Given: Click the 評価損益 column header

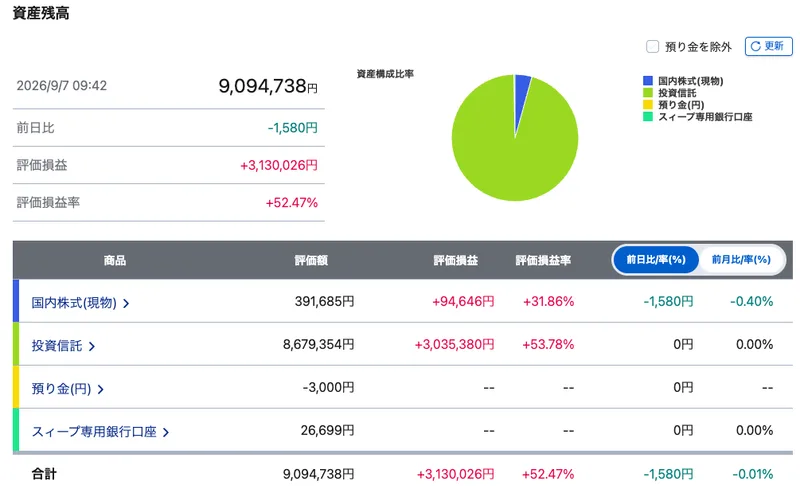Looking at the screenshot, I should pyautogui.click(x=456, y=261).
